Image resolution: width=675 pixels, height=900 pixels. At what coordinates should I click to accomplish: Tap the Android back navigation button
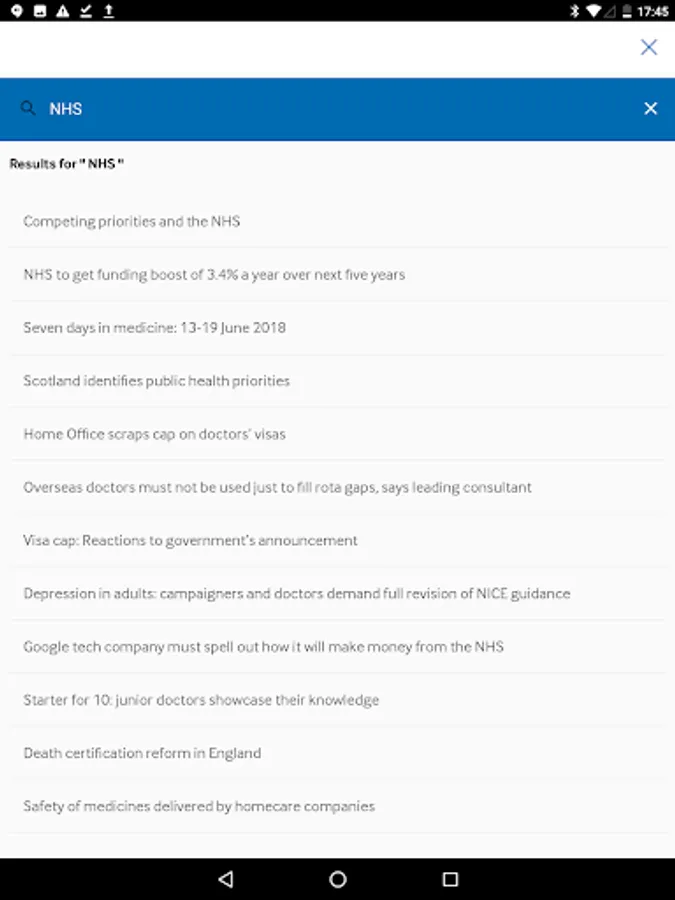coord(226,879)
